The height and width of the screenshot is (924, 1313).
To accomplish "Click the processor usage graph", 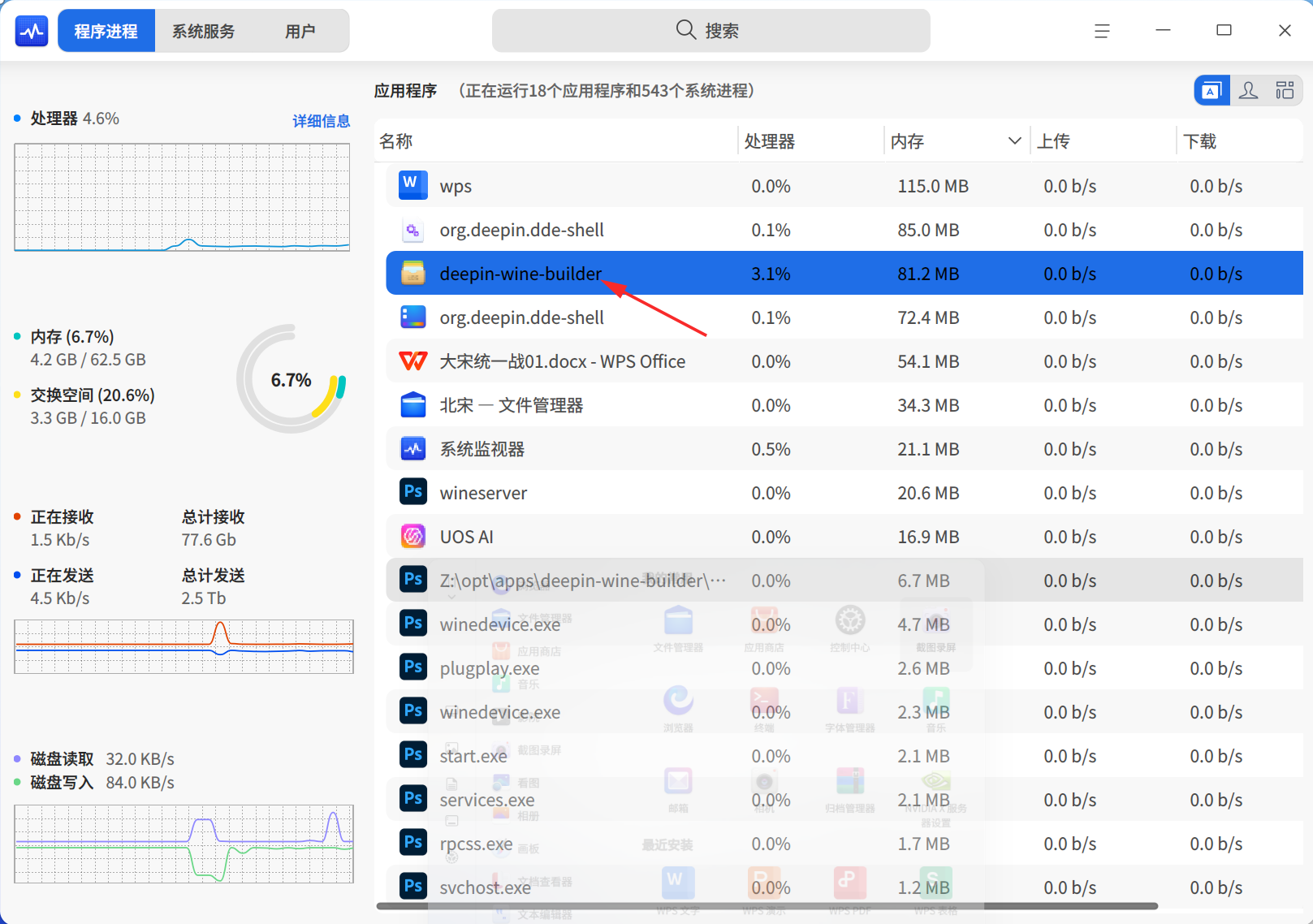I will click(182, 197).
